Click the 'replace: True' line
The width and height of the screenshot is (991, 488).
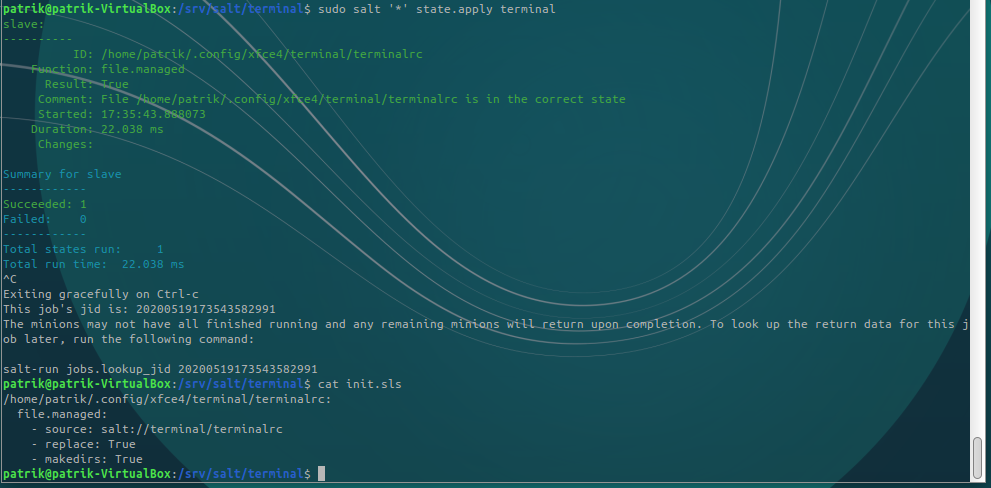83,444
